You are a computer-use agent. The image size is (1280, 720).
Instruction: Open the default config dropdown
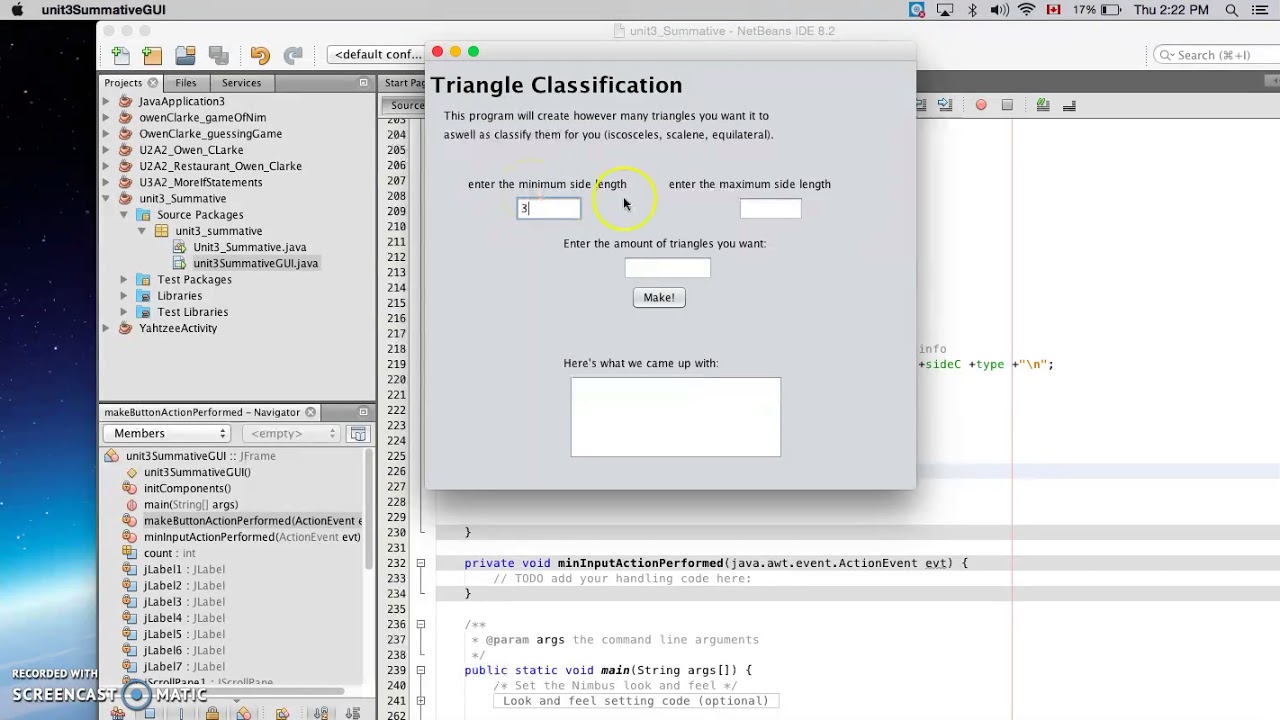point(378,54)
